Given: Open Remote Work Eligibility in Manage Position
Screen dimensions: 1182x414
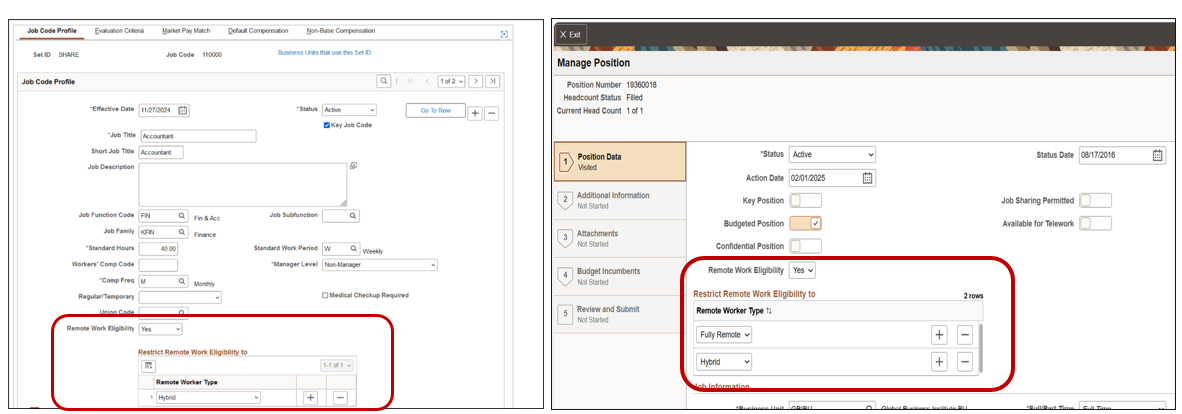Looking at the screenshot, I should pyautogui.click(x=802, y=269).
